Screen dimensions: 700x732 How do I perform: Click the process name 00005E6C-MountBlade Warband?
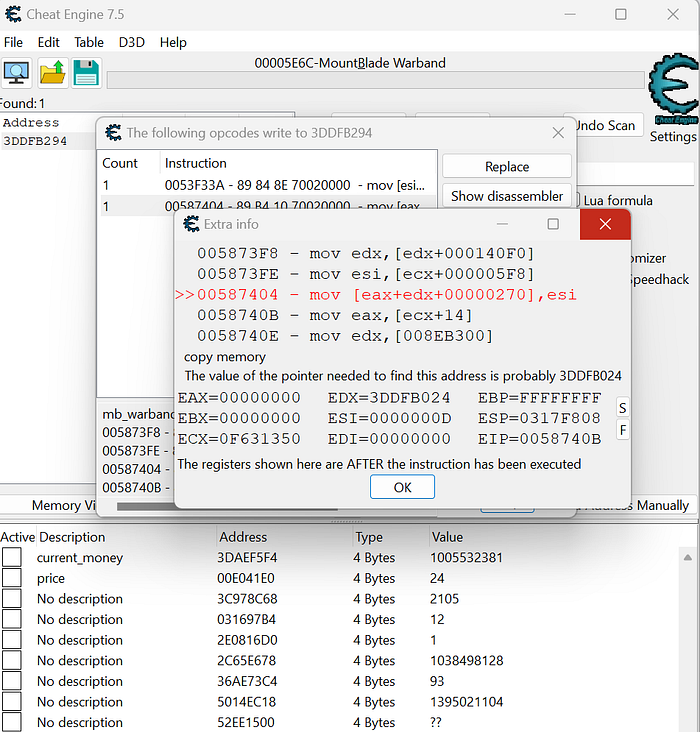tap(350, 63)
